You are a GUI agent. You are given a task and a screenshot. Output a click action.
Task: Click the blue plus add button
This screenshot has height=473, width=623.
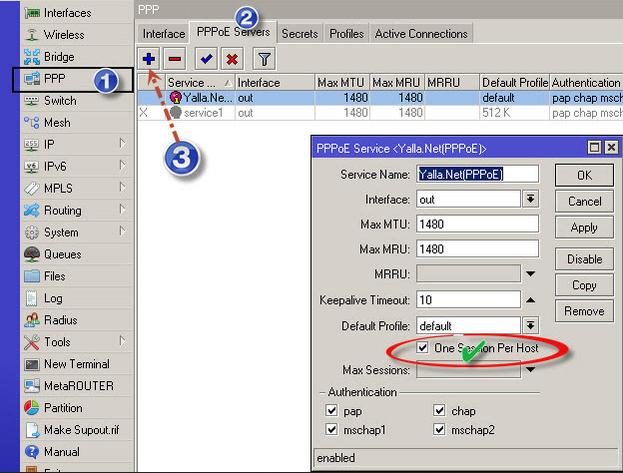pyautogui.click(x=148, y=59)
